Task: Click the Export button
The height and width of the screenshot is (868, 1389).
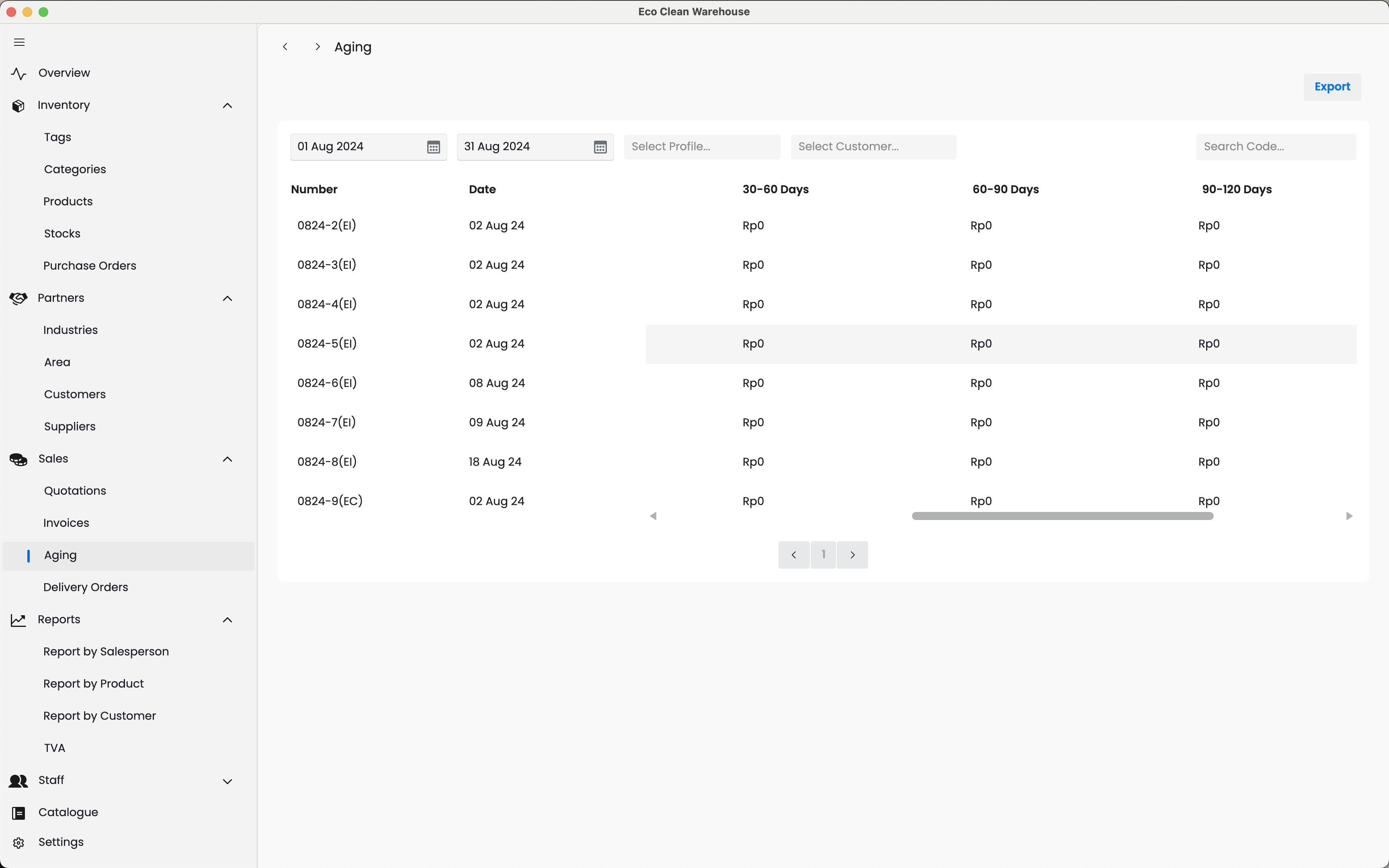Action: tap(1332, 87)
